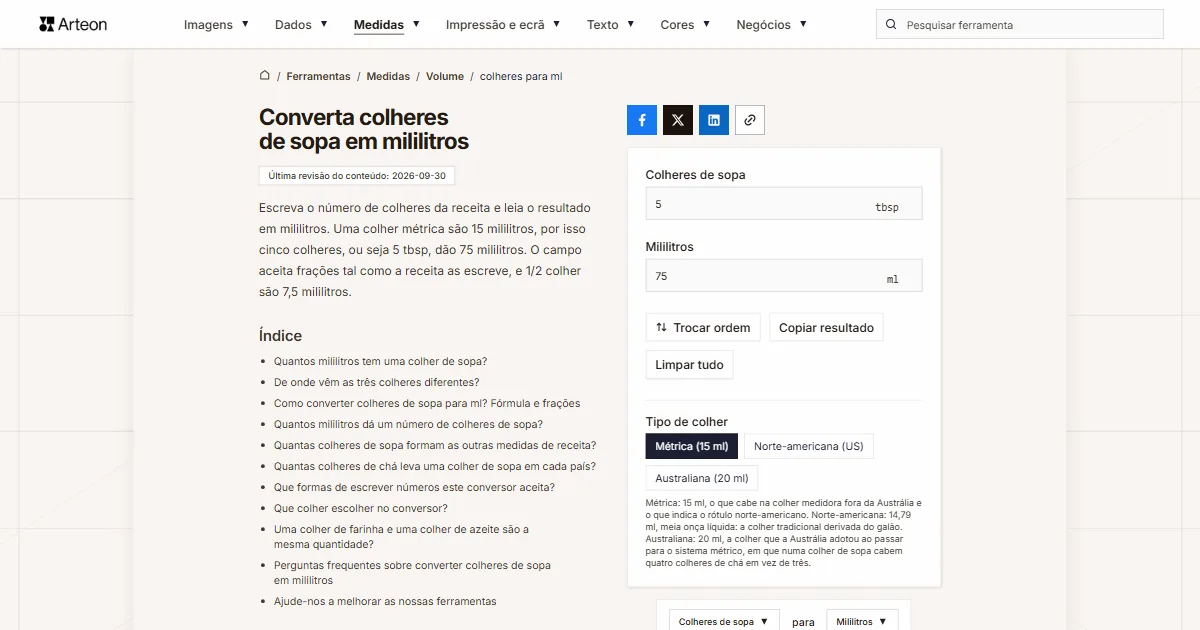Select Australiana (20 ml) spoon type

tap(702, 478)
